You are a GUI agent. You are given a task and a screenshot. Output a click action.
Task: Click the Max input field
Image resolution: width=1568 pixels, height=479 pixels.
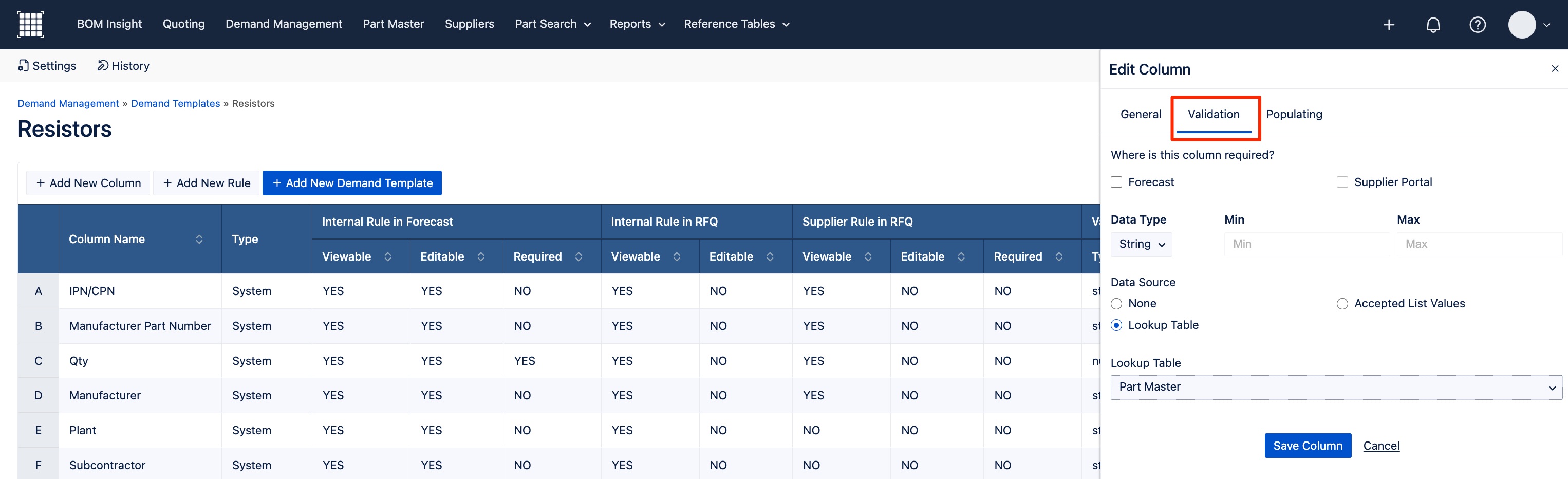tap(1479, 244)
